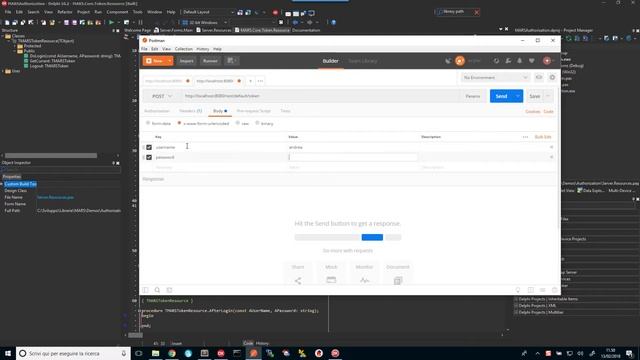Collapse the Classes node in Structure tree
This screenshot has width=640, height=360.
pos(3,36)
